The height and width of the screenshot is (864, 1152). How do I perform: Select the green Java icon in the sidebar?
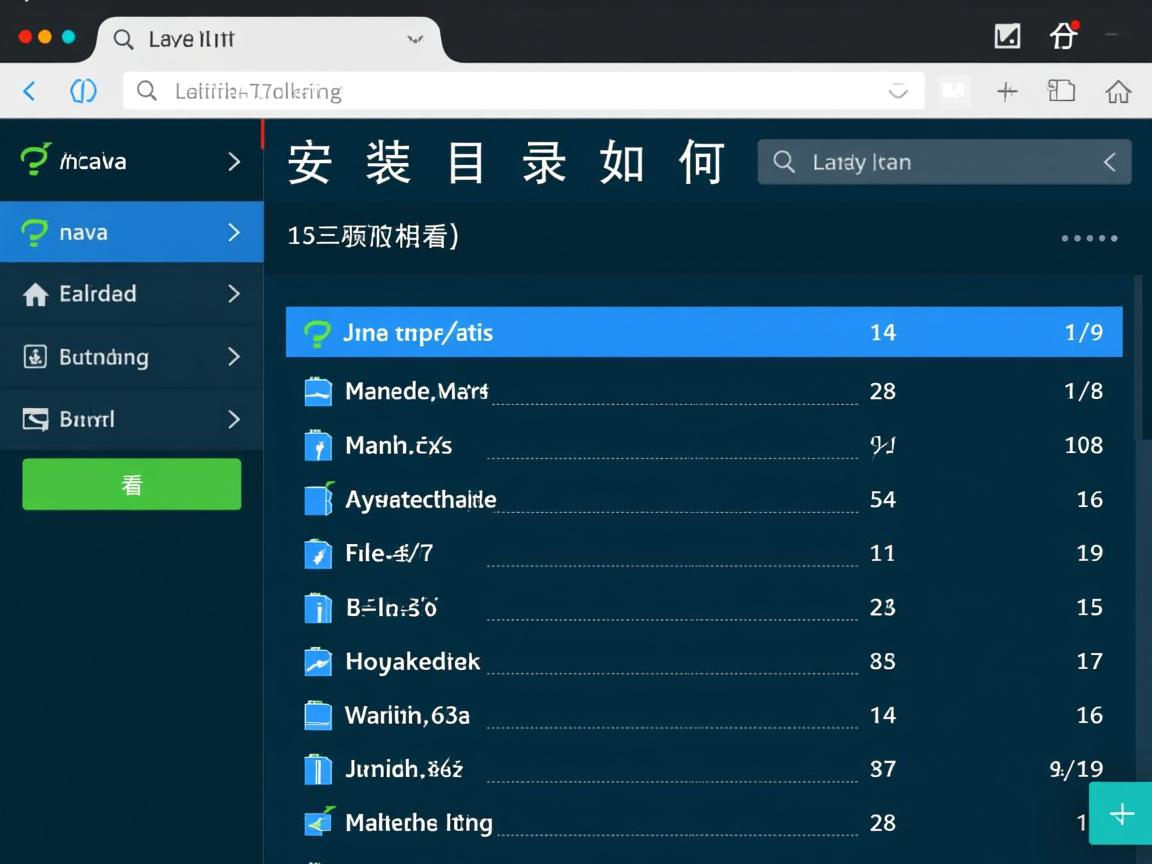33,160
